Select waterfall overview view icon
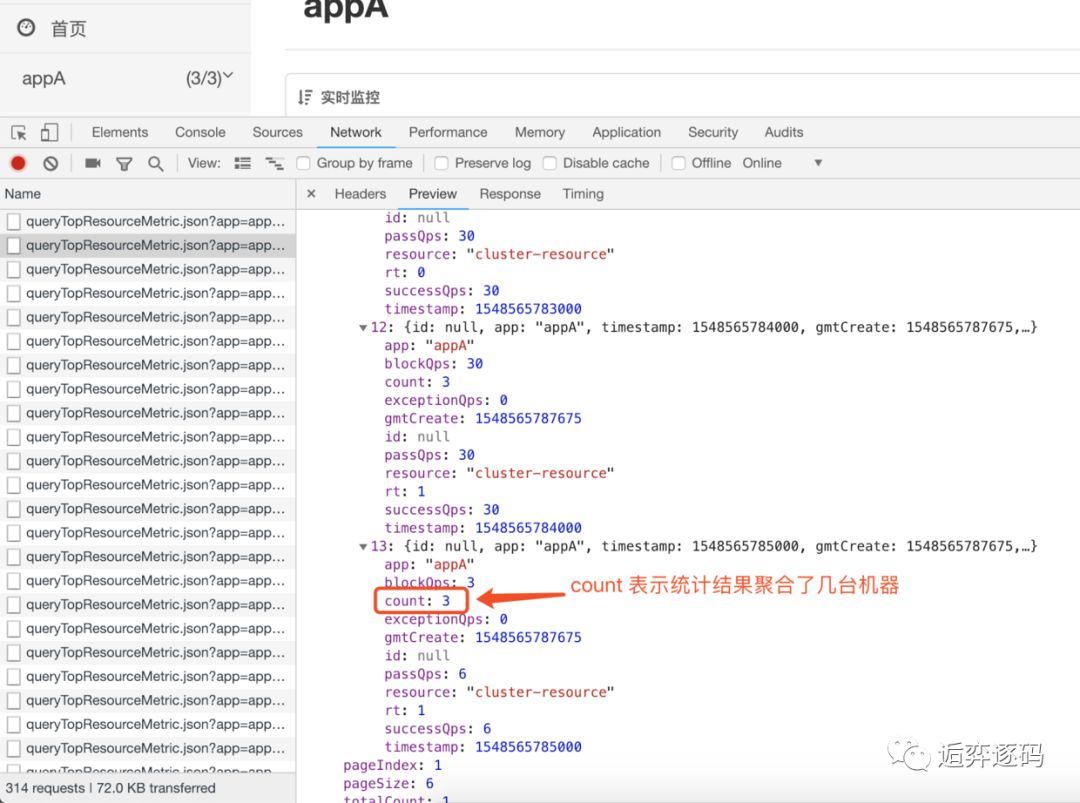Image resolution: width=1080 pixels, height=803 pixels. click(275, 163)
